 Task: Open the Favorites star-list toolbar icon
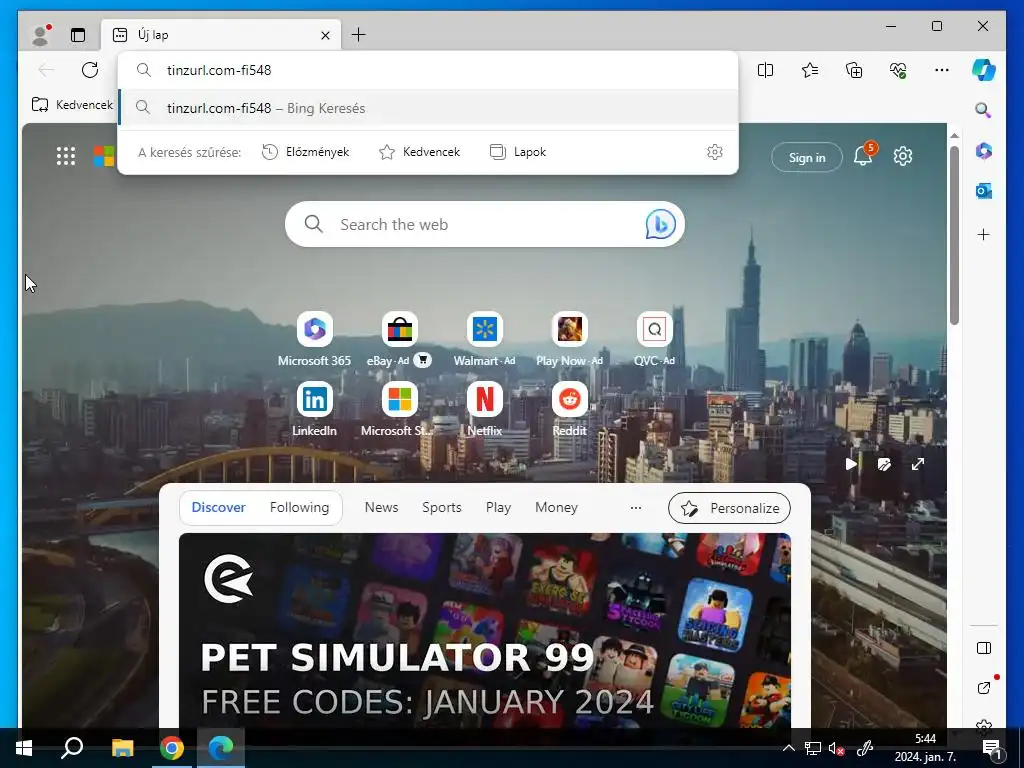tap(810, 70)
